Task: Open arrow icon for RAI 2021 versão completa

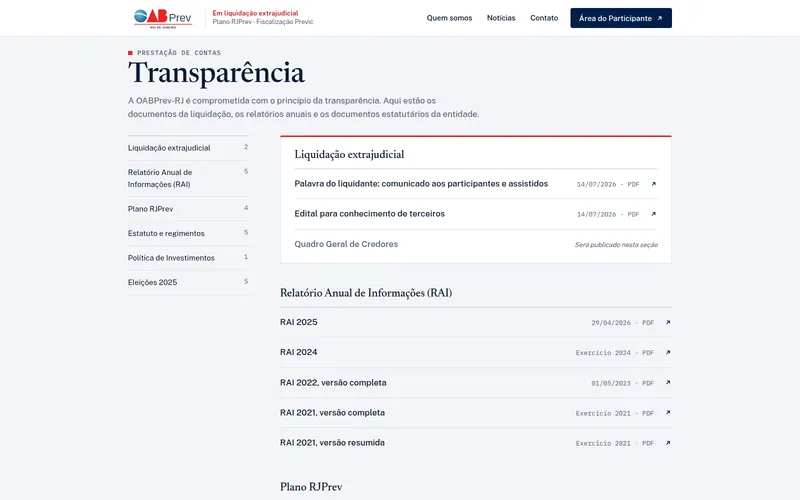Action: tap(668, 413)
